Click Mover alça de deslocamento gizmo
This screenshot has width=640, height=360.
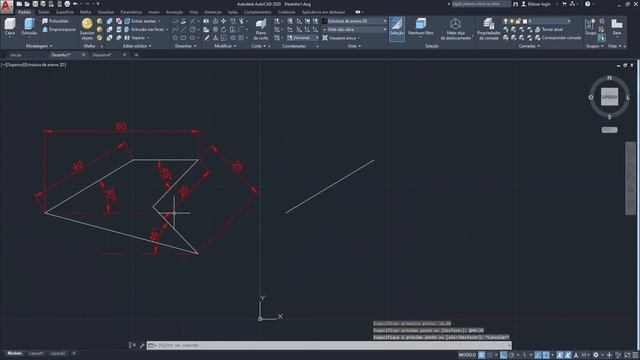click(456, 29)
